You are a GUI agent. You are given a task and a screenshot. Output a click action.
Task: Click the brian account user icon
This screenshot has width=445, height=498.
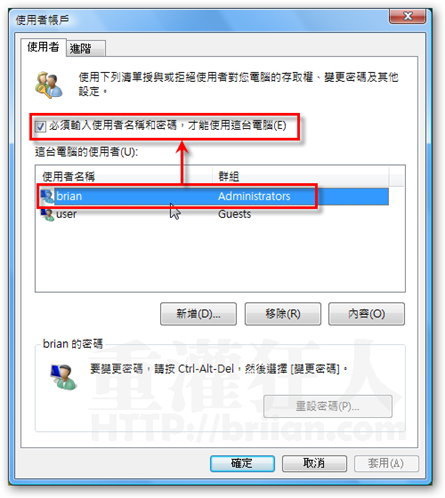(x=47, y=196)
